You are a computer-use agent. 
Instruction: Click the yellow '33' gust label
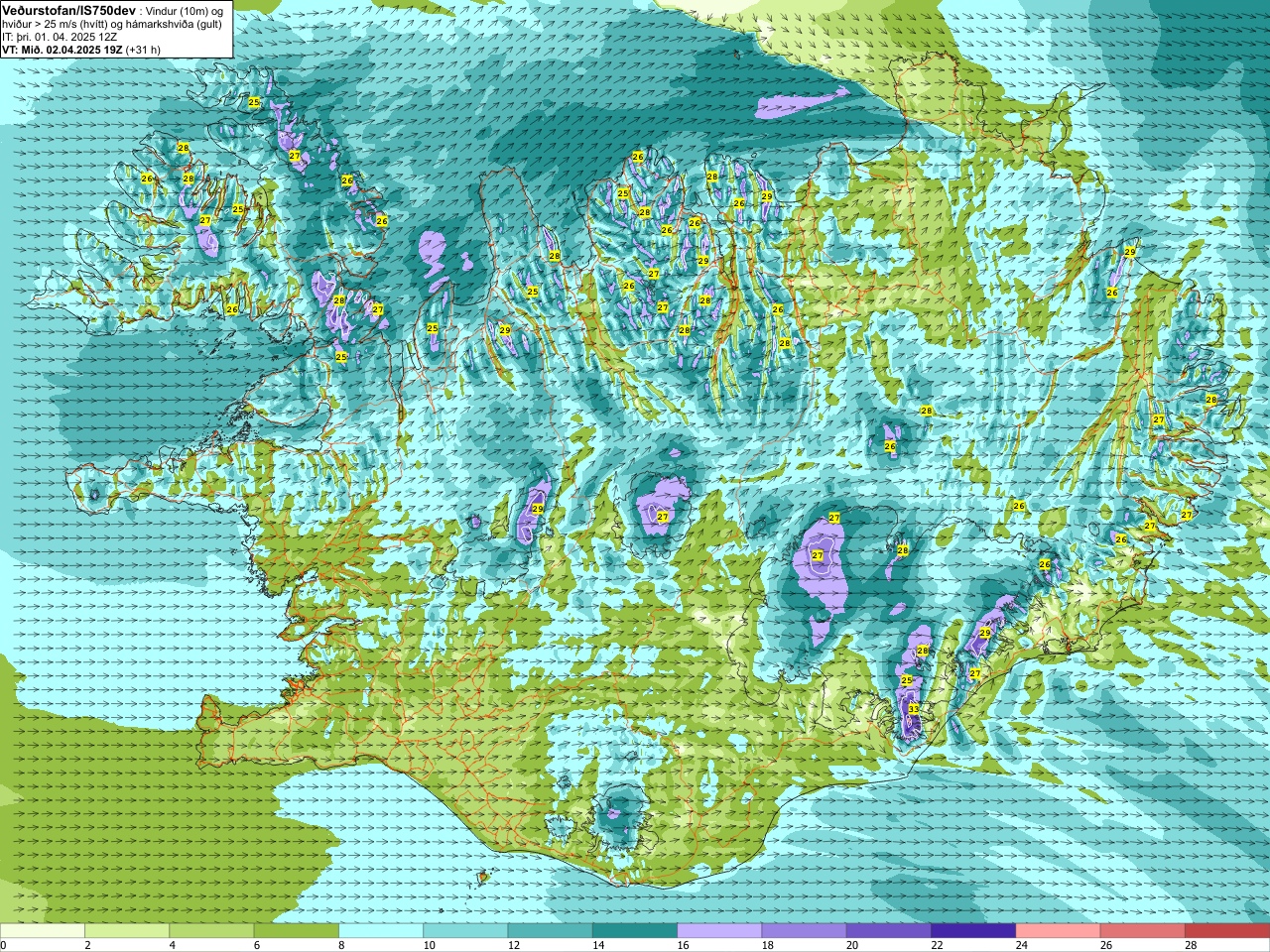[914, 708]
